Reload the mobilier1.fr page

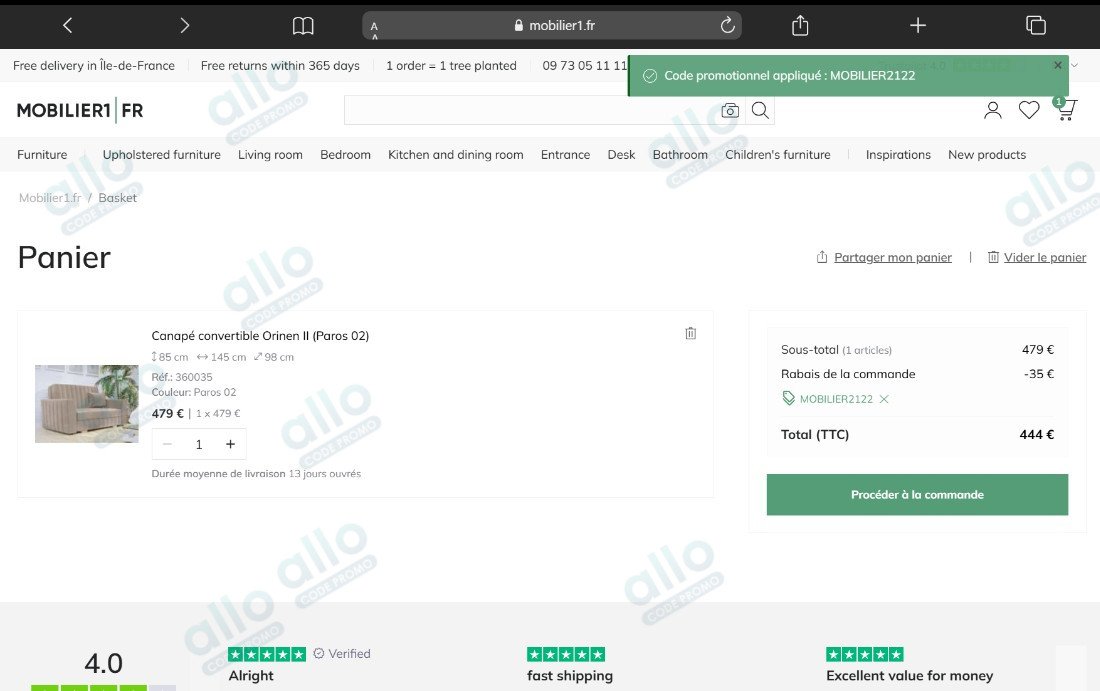click(727, 25)
